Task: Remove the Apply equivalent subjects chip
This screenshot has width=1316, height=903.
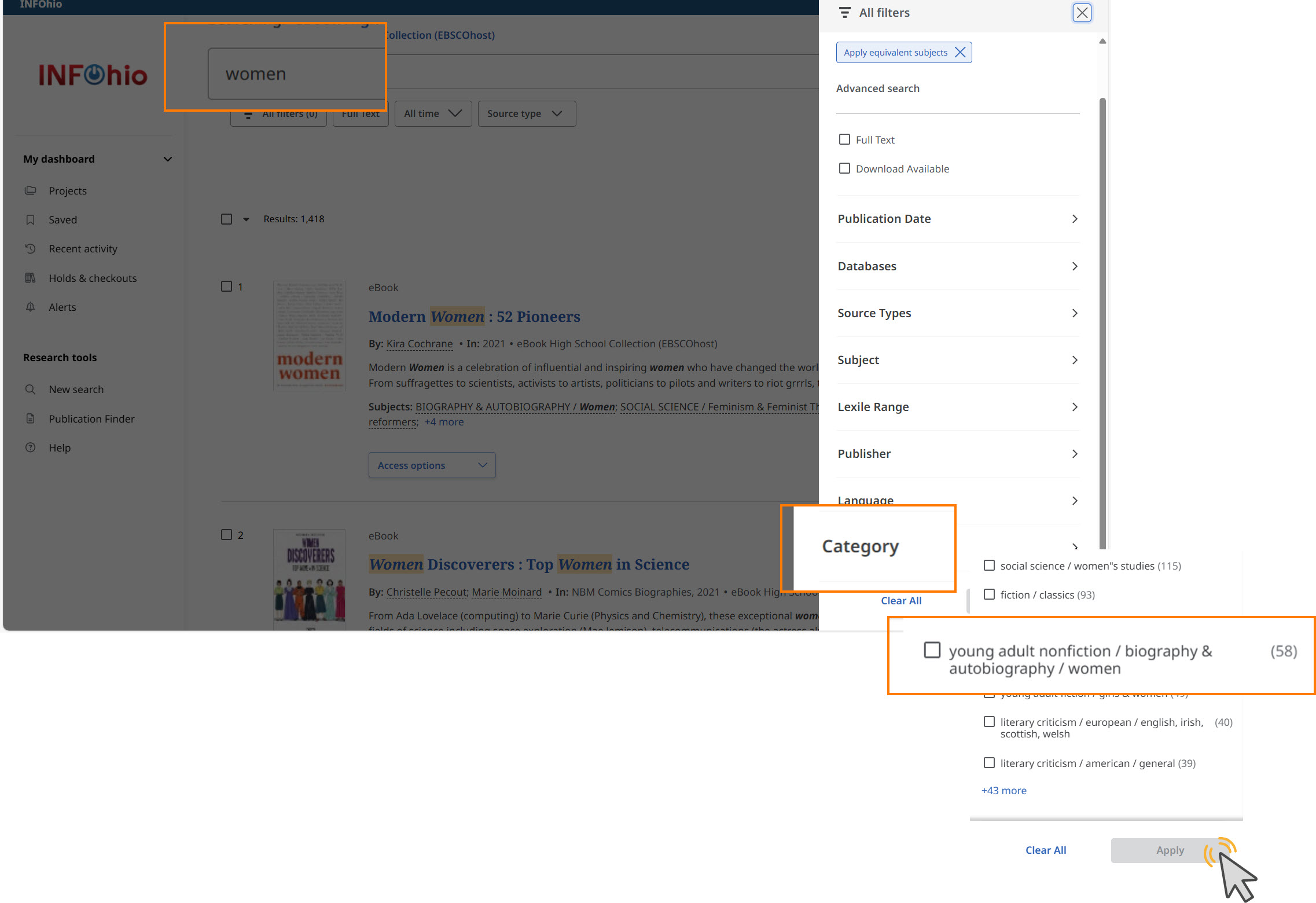Action: tap(960, 53)
